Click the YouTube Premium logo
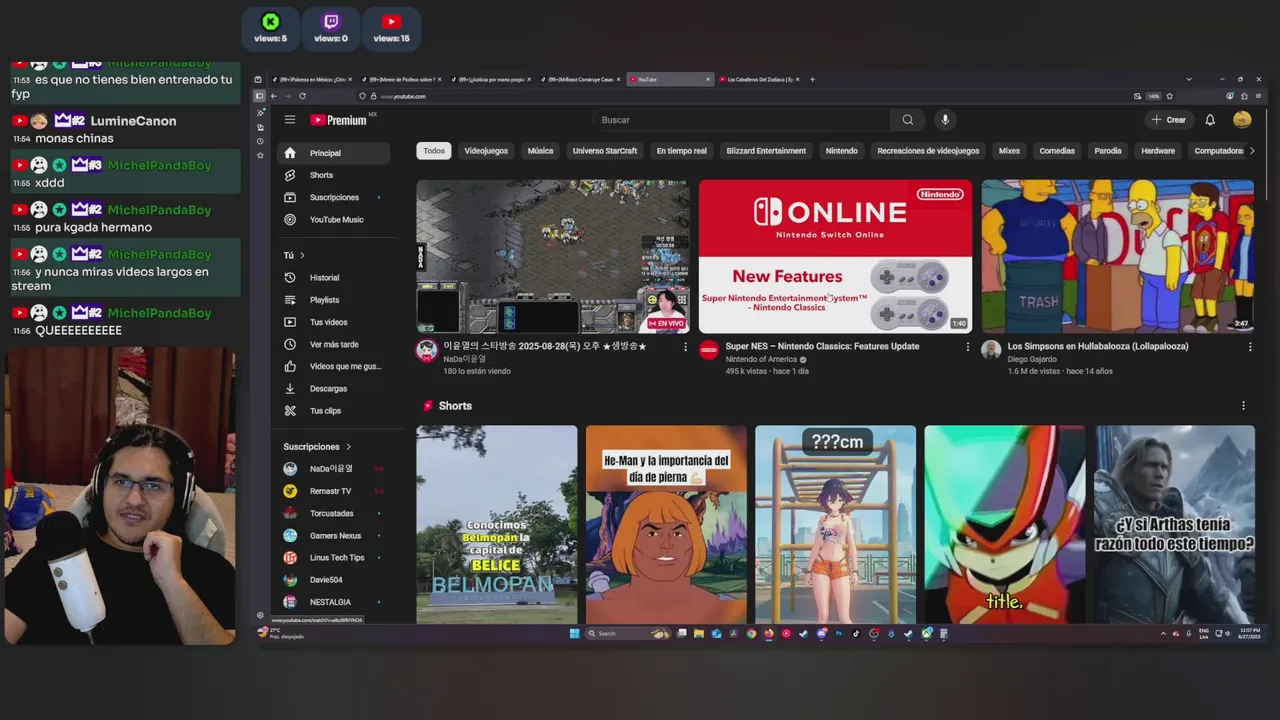Viewport: 1280px width, 720px height. click(338, 120)
